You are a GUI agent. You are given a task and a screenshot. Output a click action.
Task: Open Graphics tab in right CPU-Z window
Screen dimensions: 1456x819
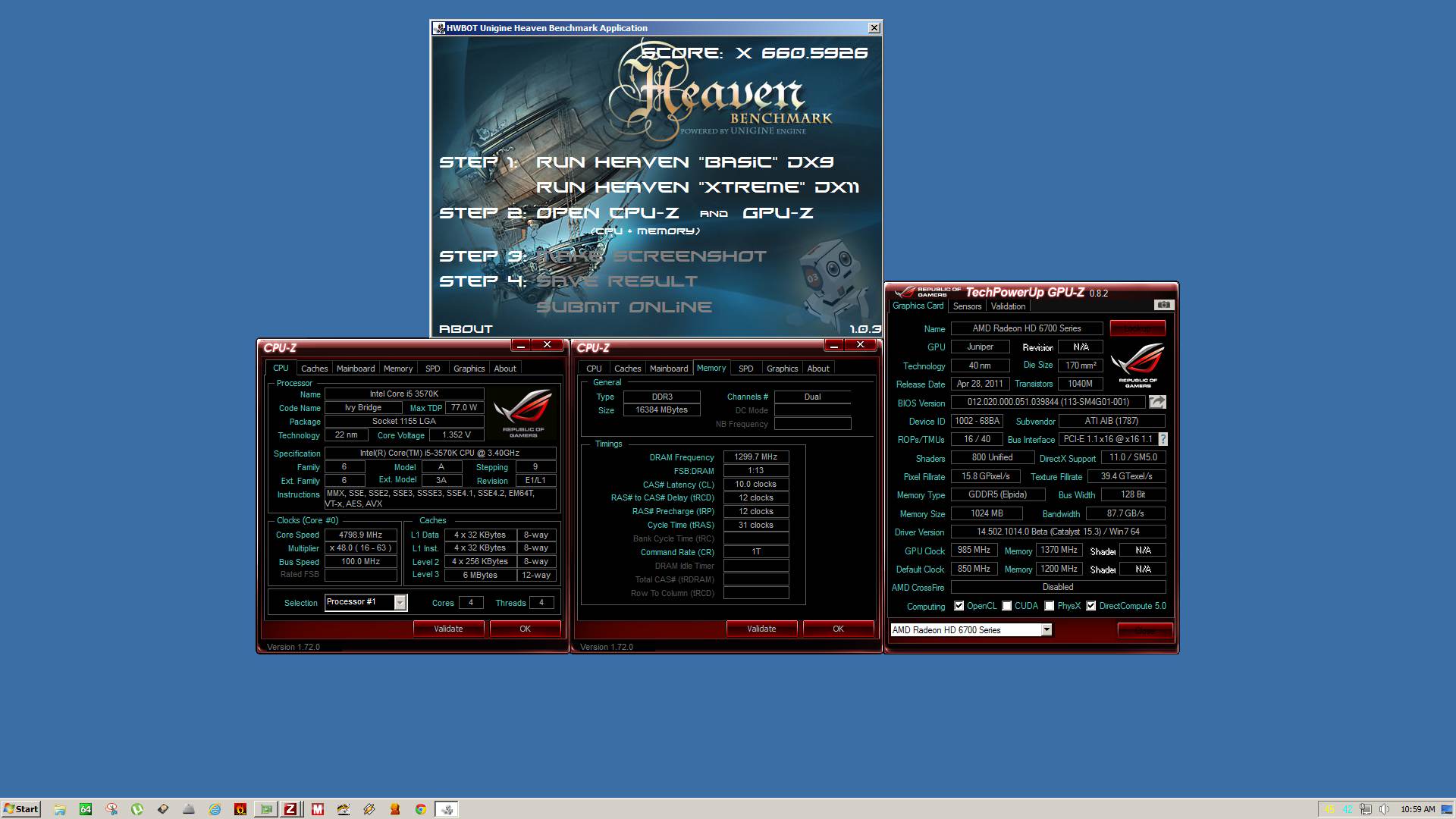tap(782, 369)
